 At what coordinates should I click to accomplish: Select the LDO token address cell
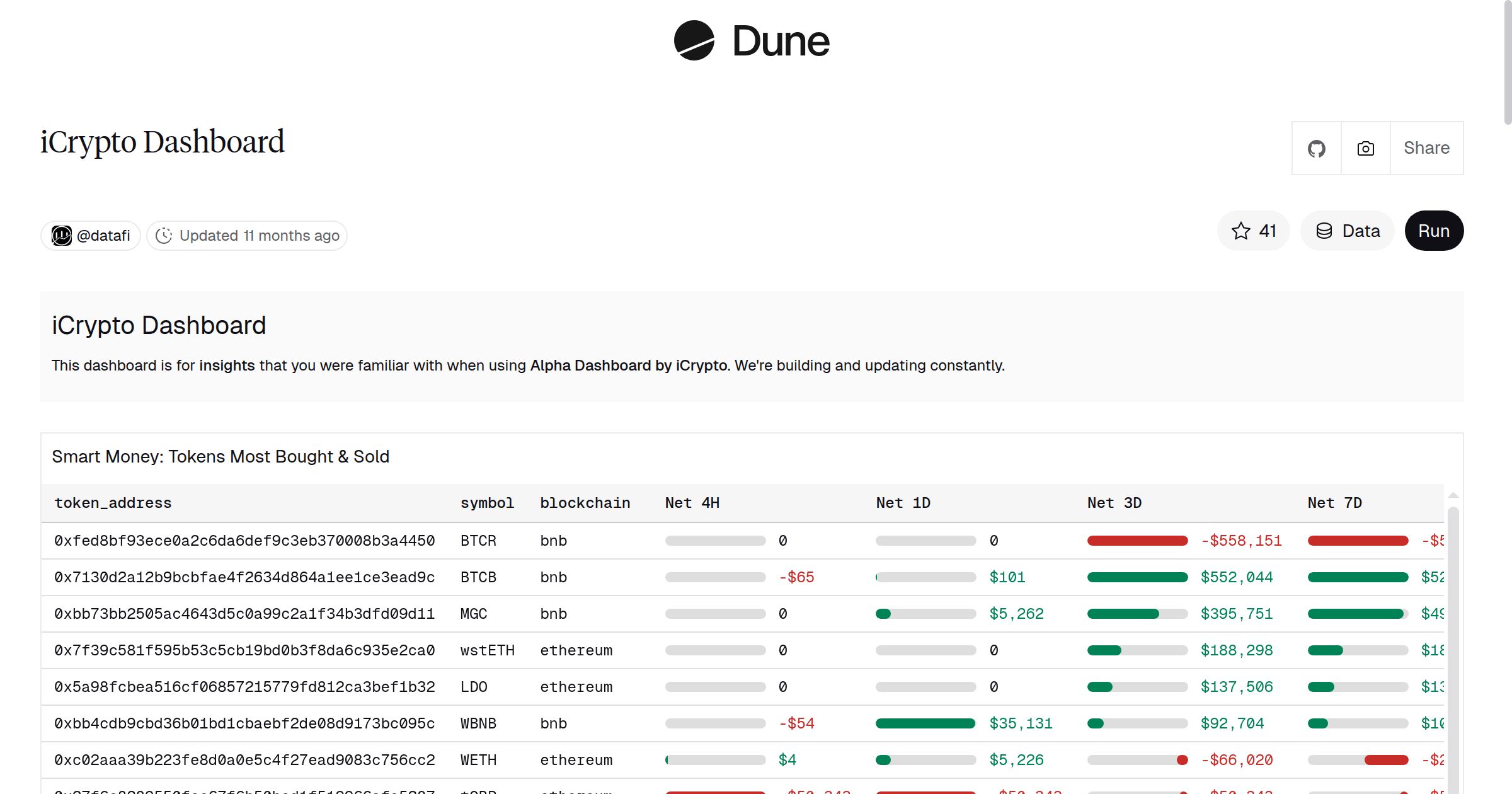tap(244, 687)
